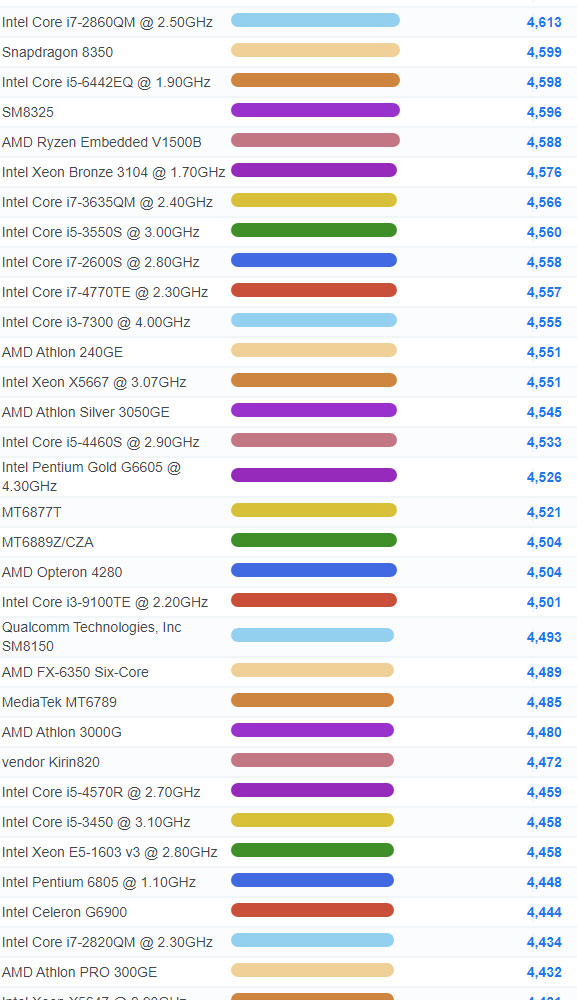Click the score value 4,444
This screenshot has width=577, height=1000.
click(544, 912)
